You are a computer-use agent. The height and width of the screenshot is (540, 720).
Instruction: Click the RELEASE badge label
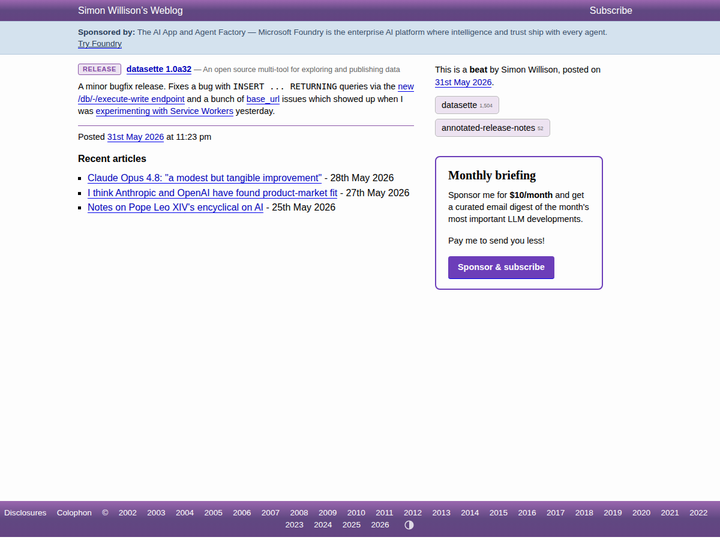pyautogui.click(x=99, y=69)
